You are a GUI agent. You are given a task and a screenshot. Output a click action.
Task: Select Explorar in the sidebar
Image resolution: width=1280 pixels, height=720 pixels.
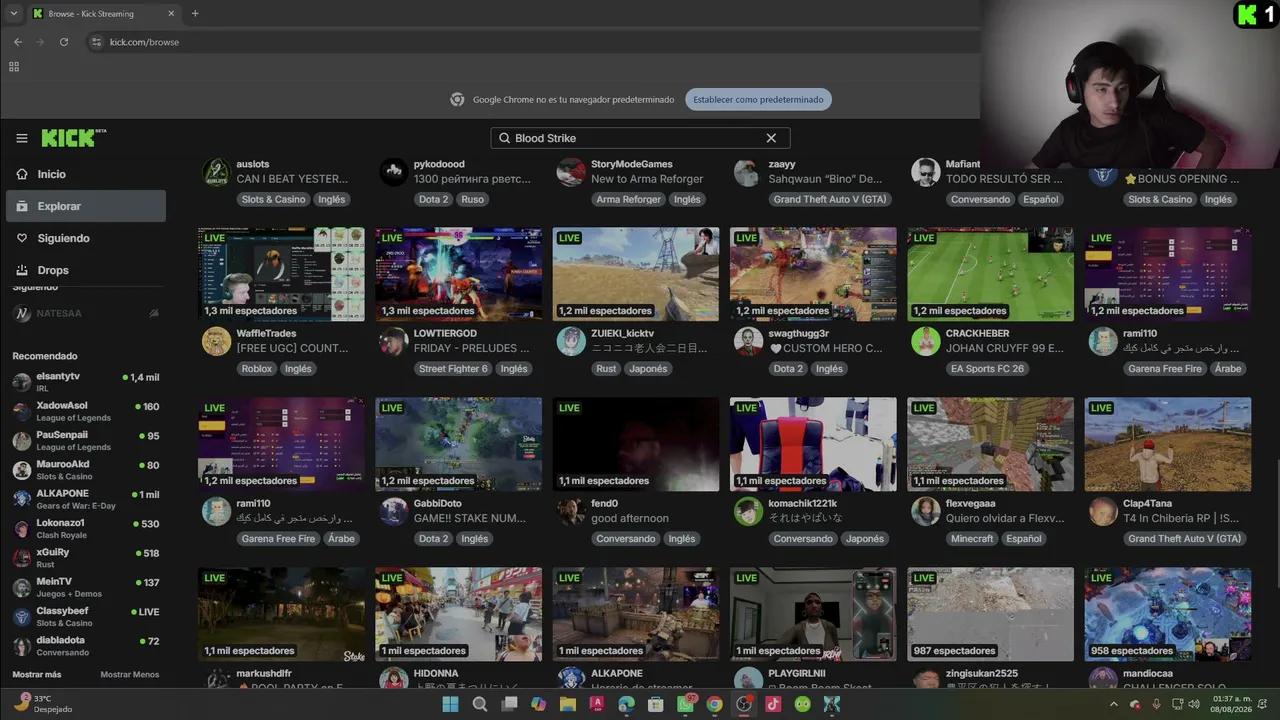coord(86,206)
